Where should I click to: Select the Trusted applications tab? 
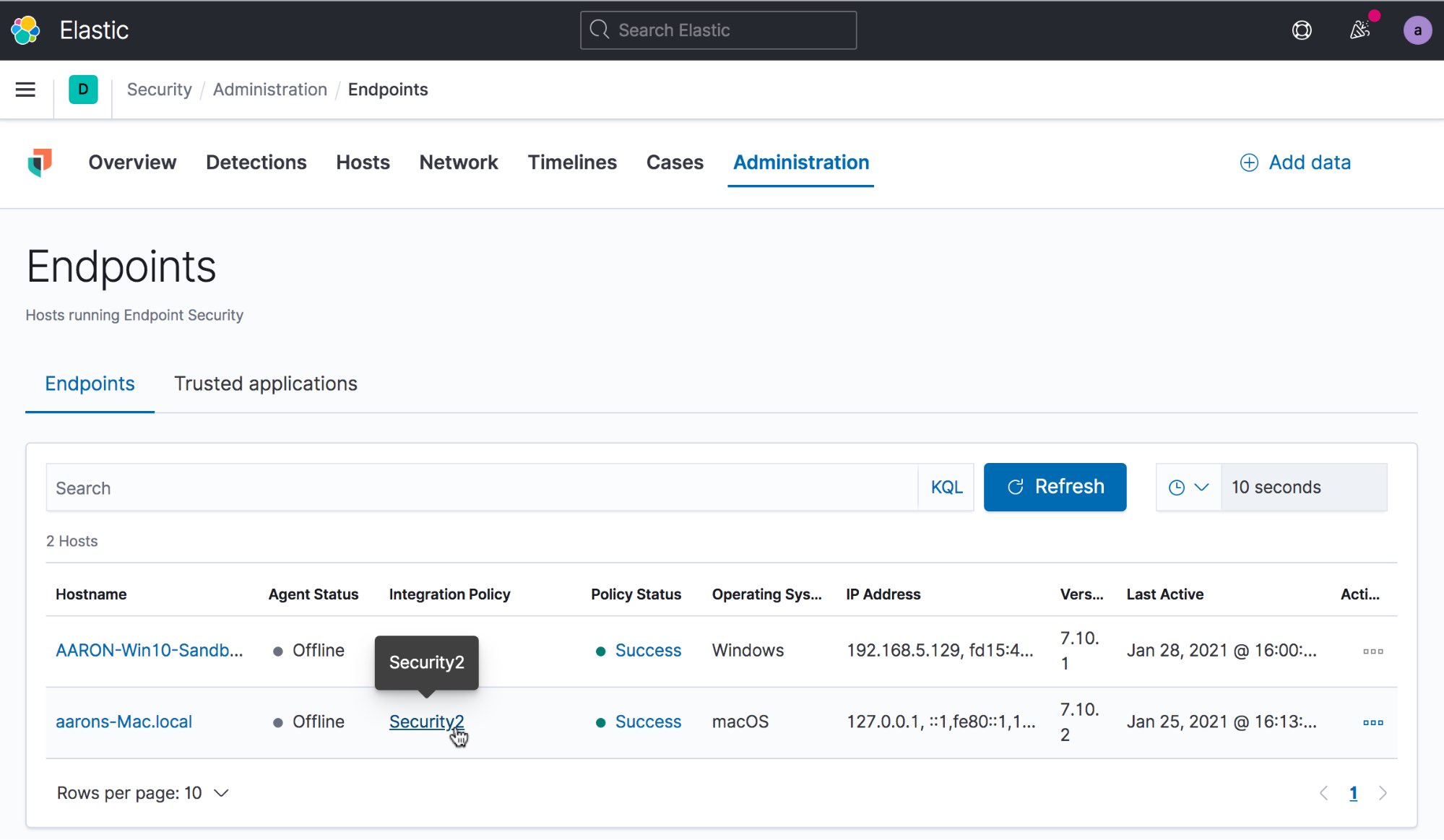266,382
